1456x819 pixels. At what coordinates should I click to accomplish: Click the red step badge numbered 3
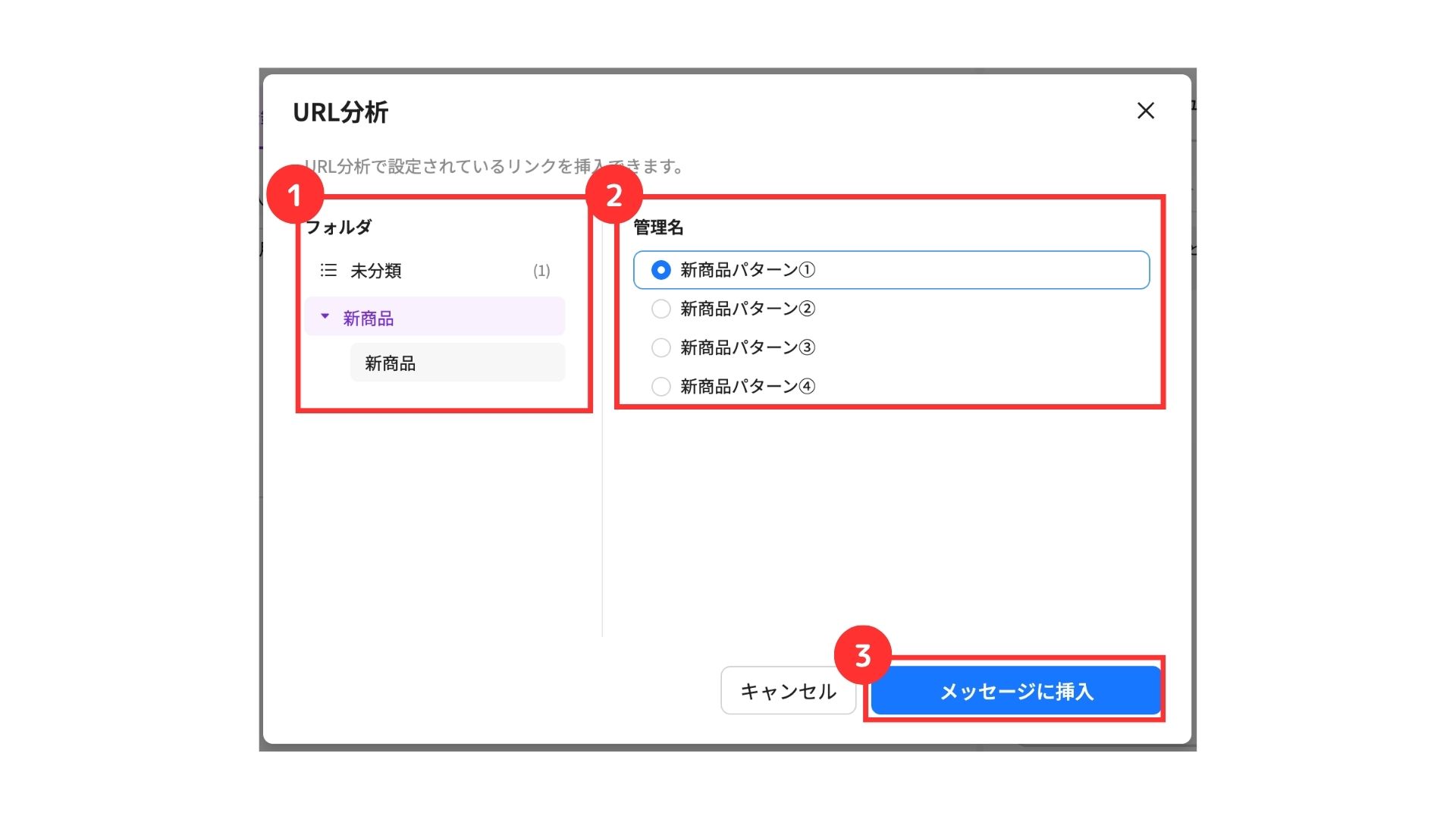pyautogui.click(x=862, y=655)
